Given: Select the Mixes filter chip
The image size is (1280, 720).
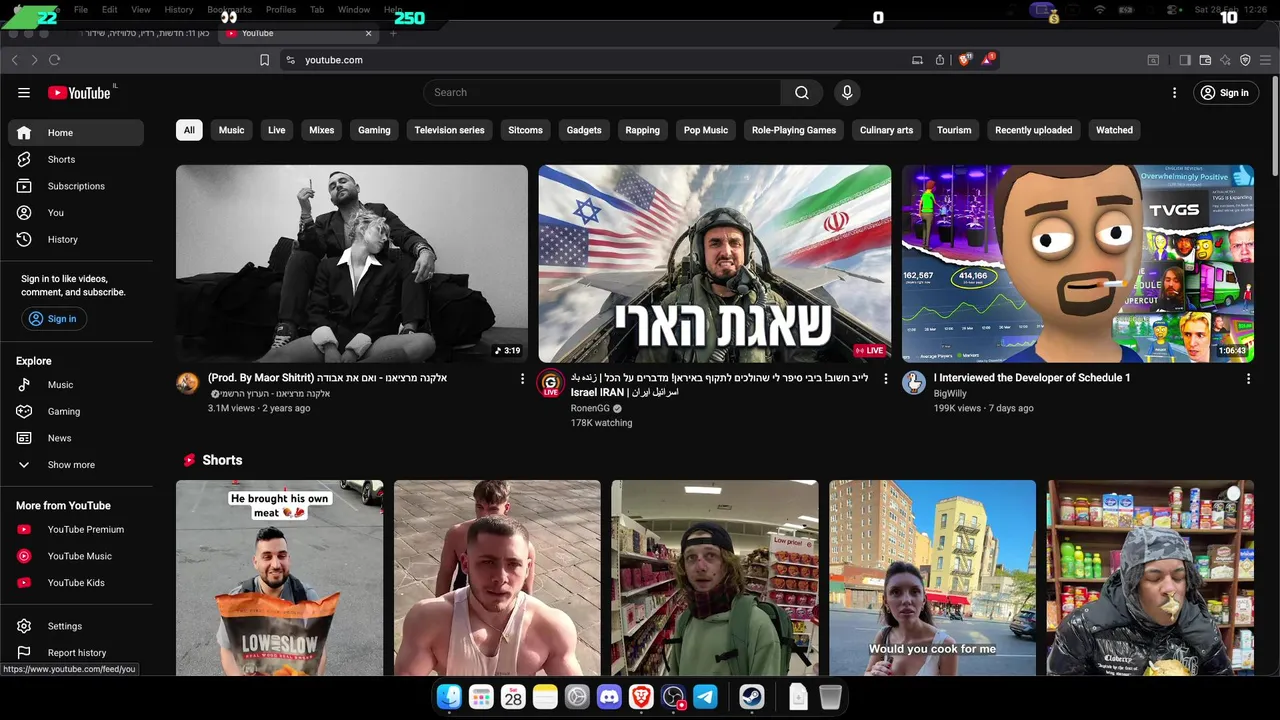Looking at the screenshot, I should [322, 130].
